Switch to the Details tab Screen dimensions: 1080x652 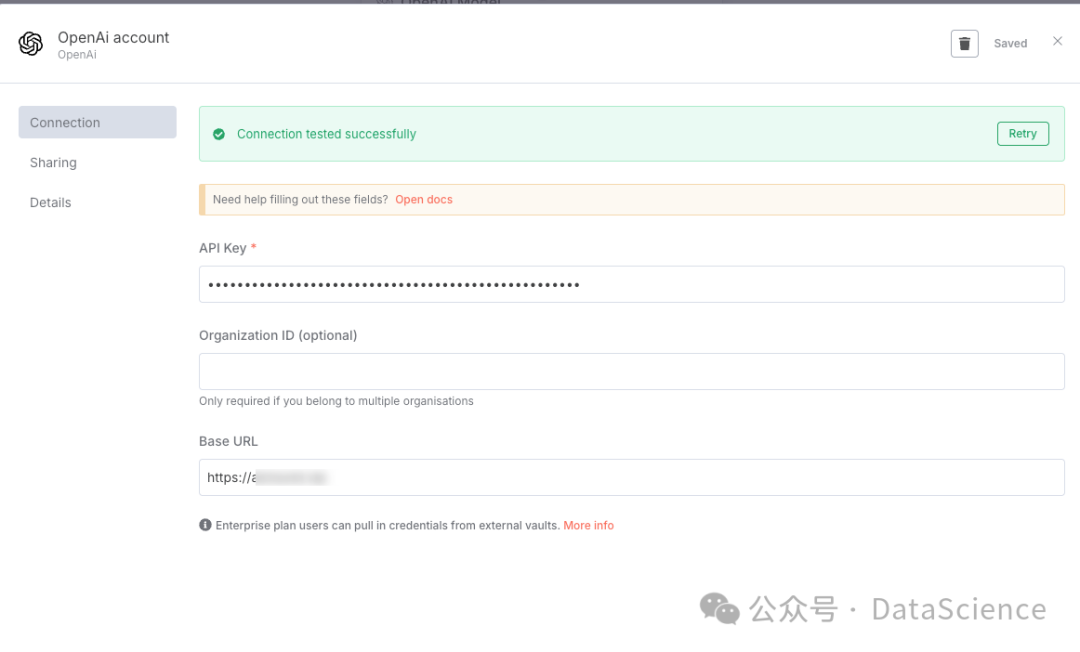(50, 202)
